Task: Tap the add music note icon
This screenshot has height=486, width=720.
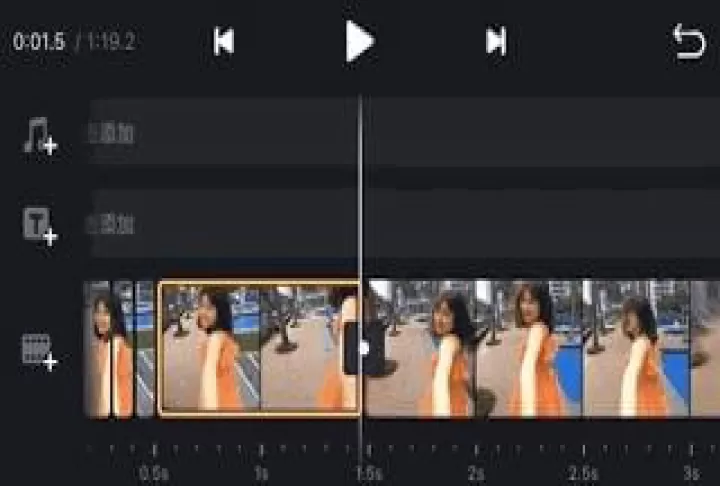Action: 40,136
